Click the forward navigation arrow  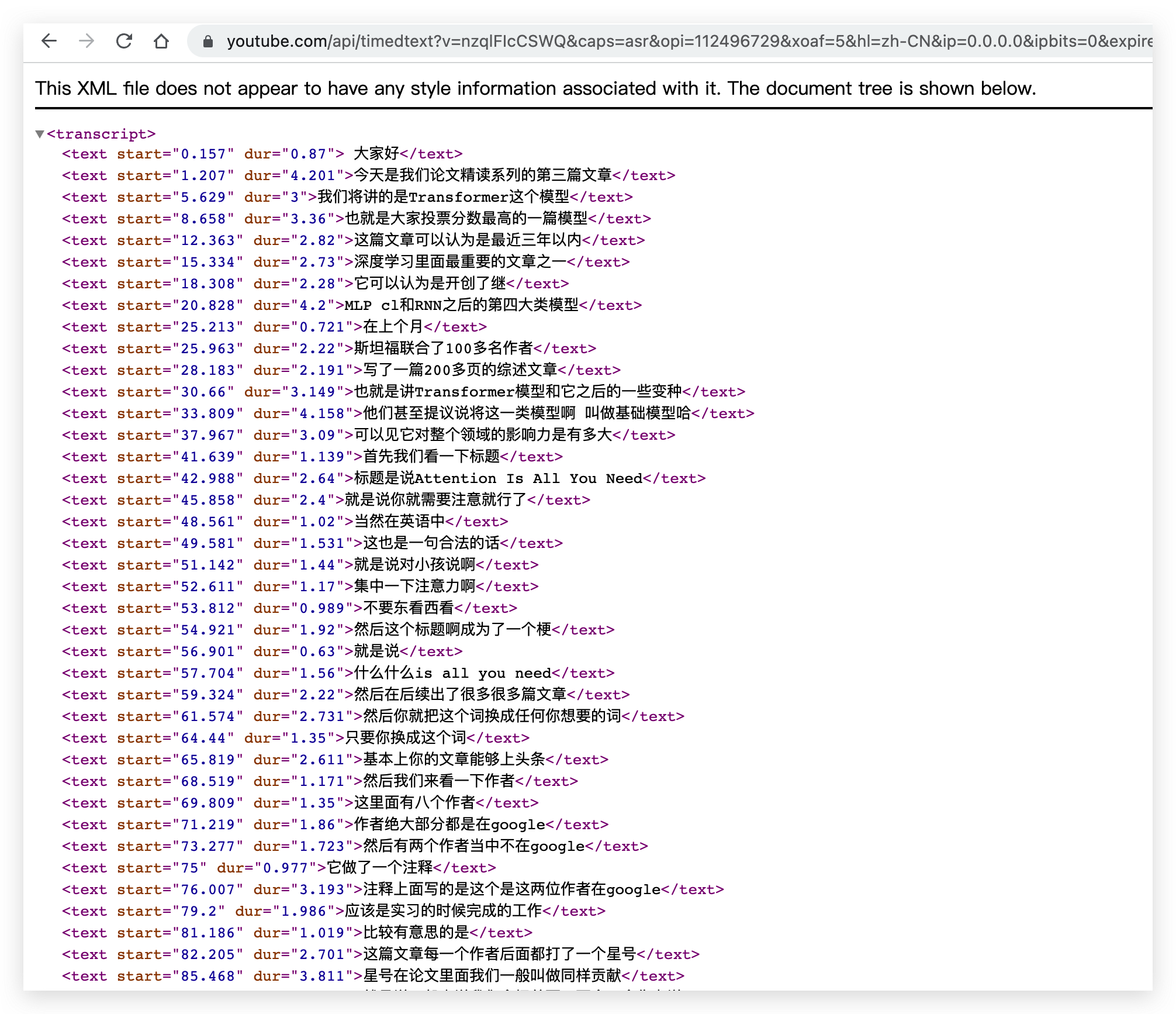[x=87, y=41]
